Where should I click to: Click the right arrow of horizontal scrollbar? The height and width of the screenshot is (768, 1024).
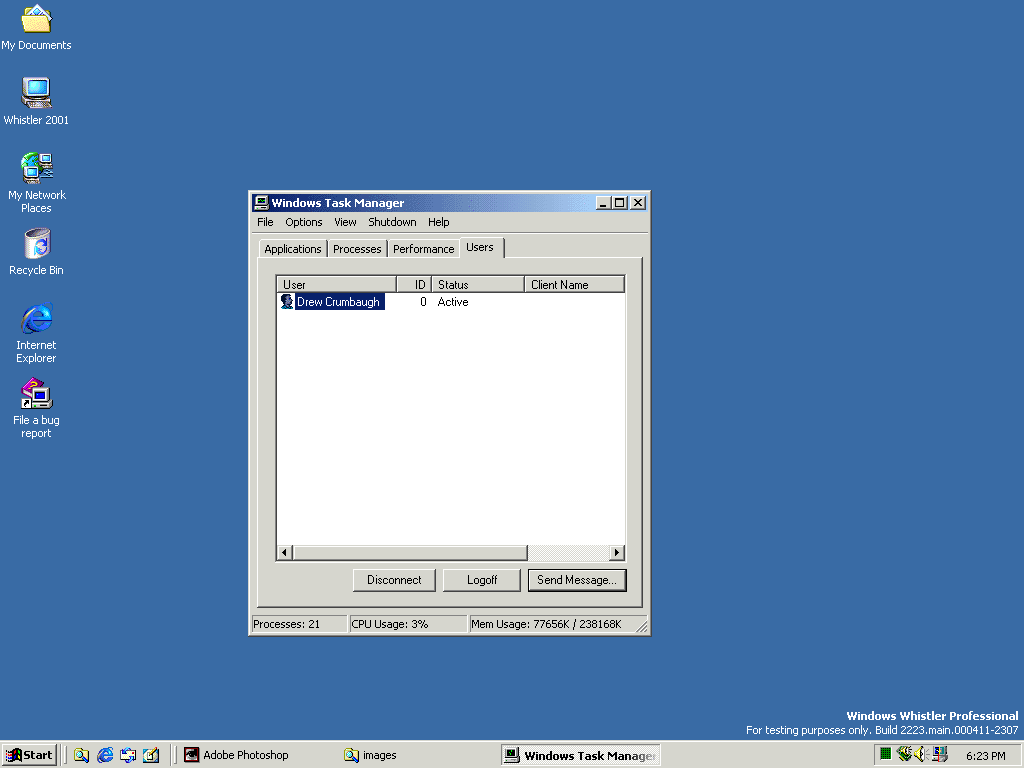coord(616,553)
